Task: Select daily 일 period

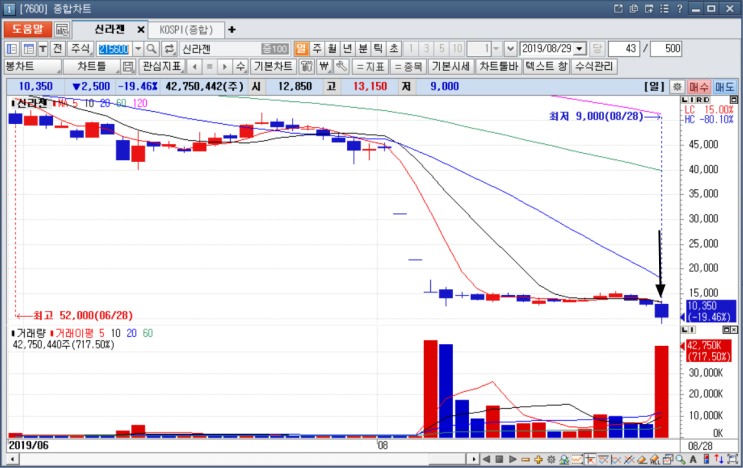Action: (x=301, y=49)
